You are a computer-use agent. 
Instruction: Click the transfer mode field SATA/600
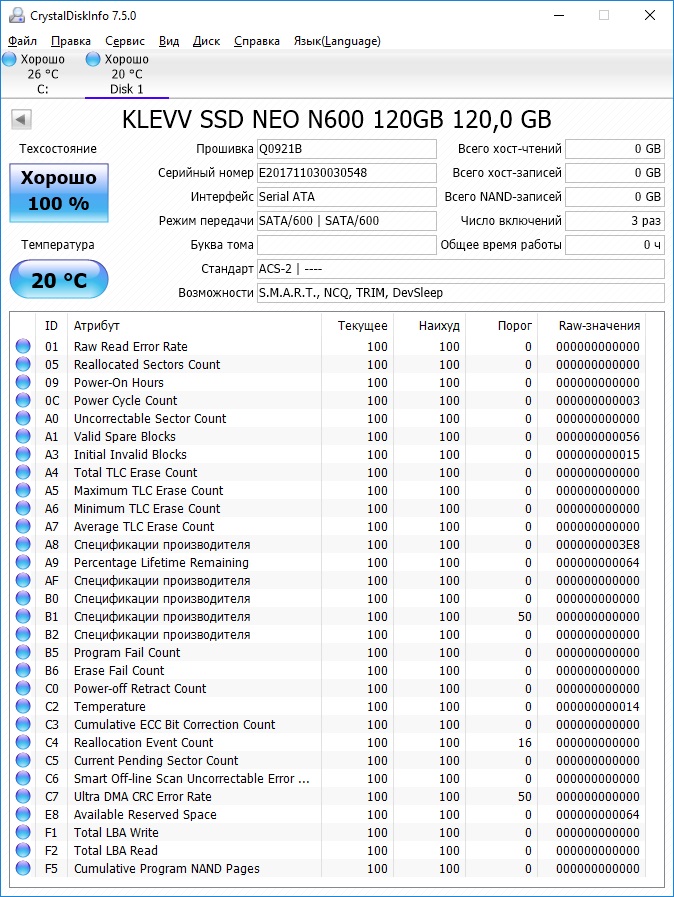pyautogui.click(x=347, y=221)
